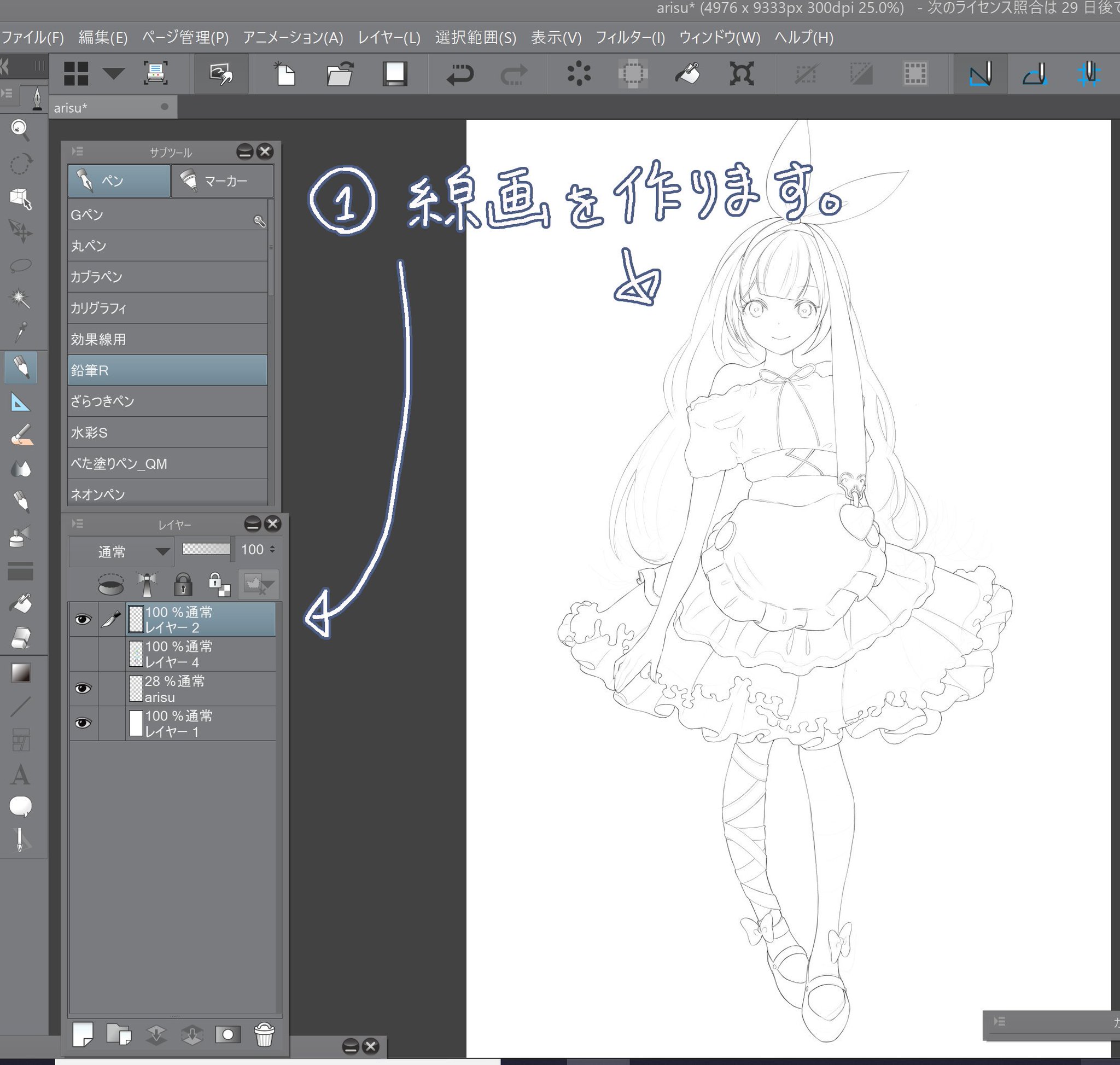Switch to the マーカー sub tool tab
Image resolution: width=1120 pixels, height=1065 pixels.
pyautogui.click(x=222, y=181)
